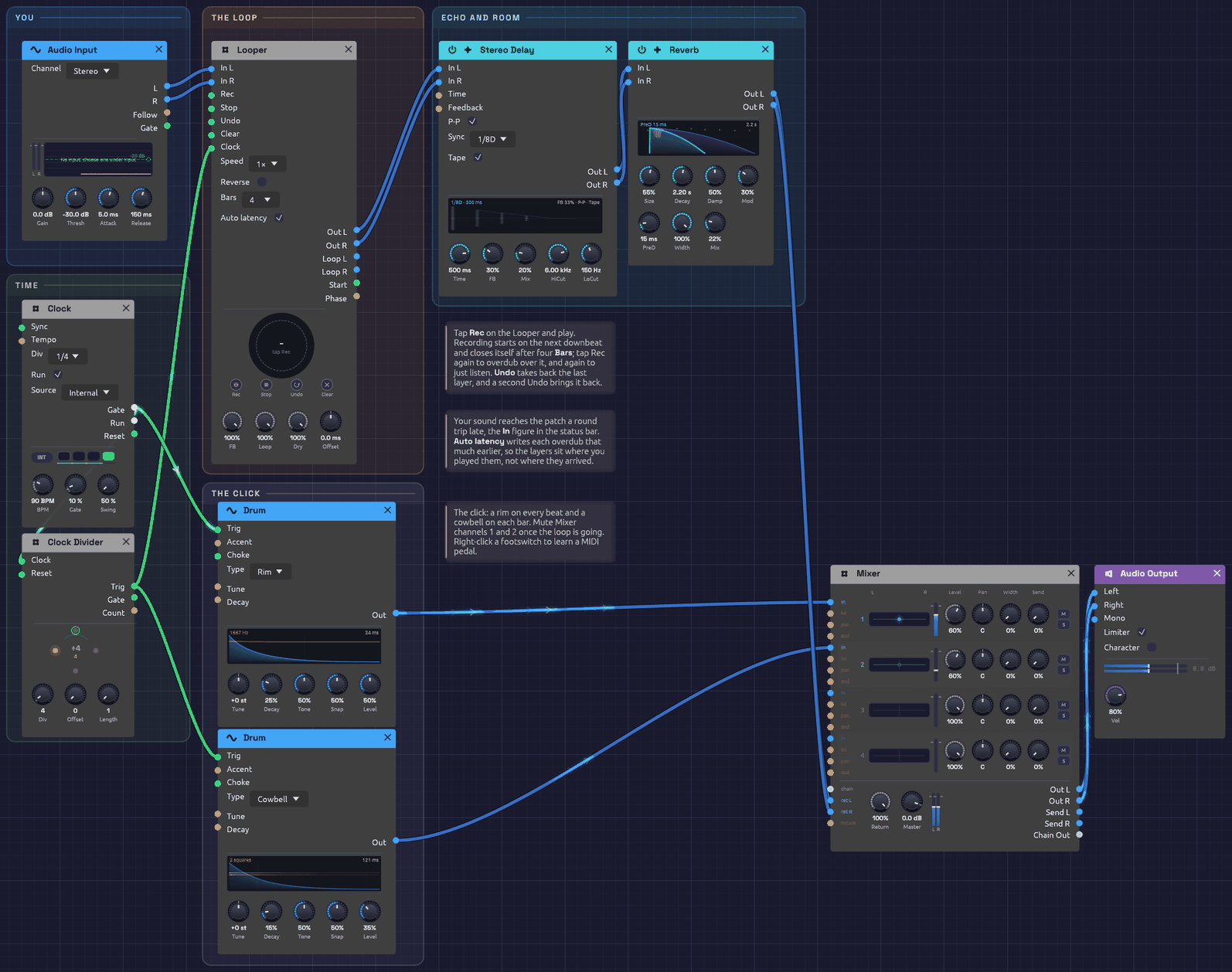This screenshot has width=1232, height=972.
Task: Click the Cowbell Drum module waveform icon
Action: pos(231,737)
